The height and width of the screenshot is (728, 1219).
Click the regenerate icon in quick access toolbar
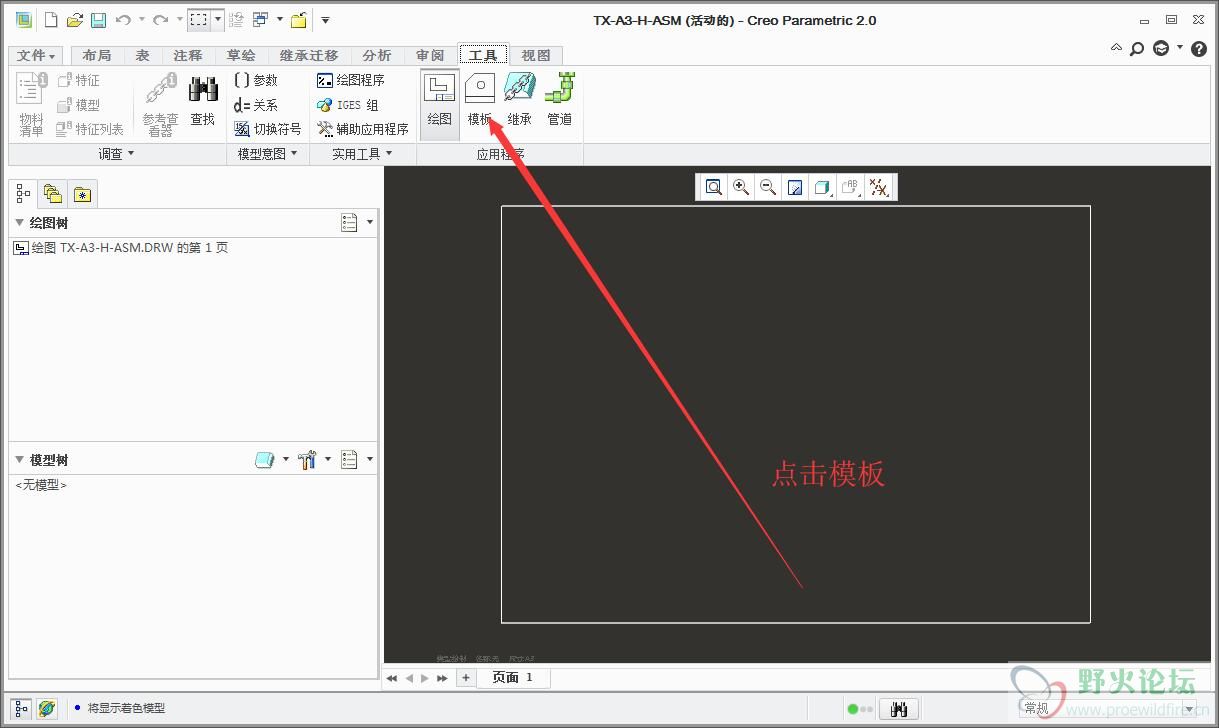(237, 20)
